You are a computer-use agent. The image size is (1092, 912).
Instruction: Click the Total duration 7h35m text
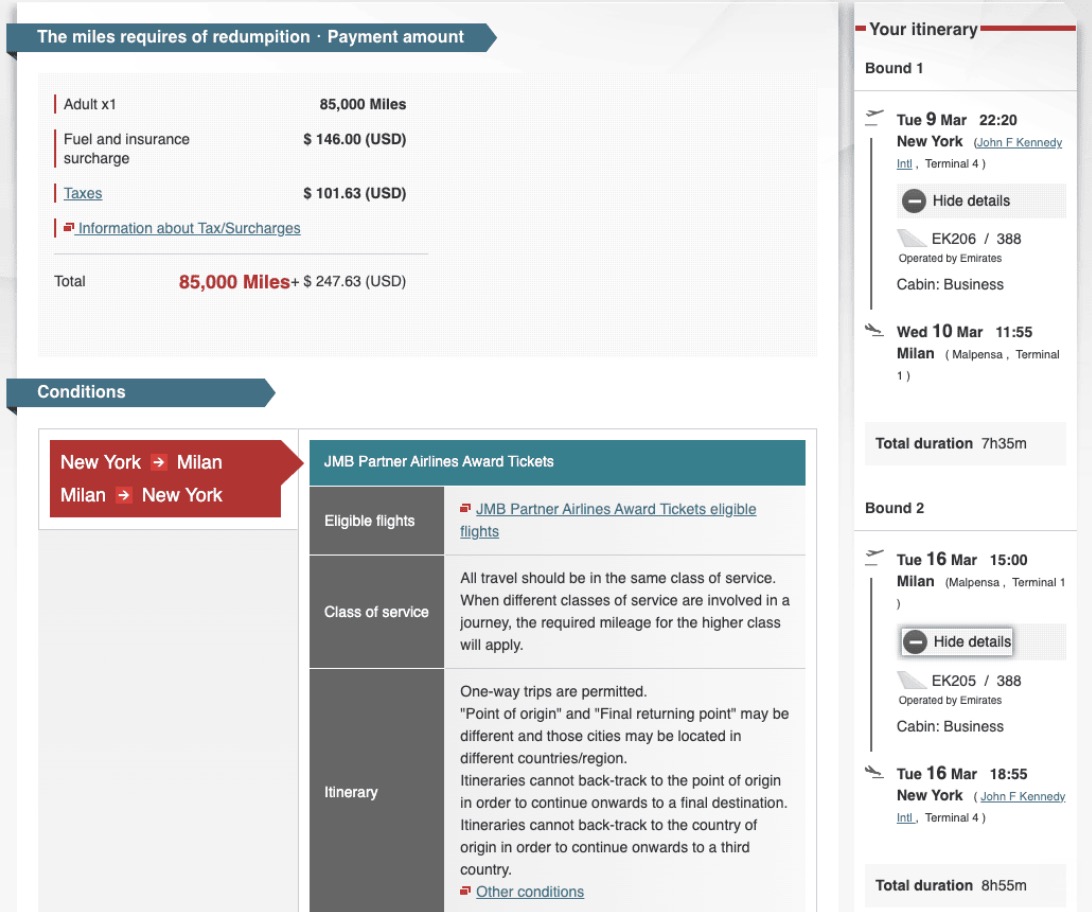point(951,443)
